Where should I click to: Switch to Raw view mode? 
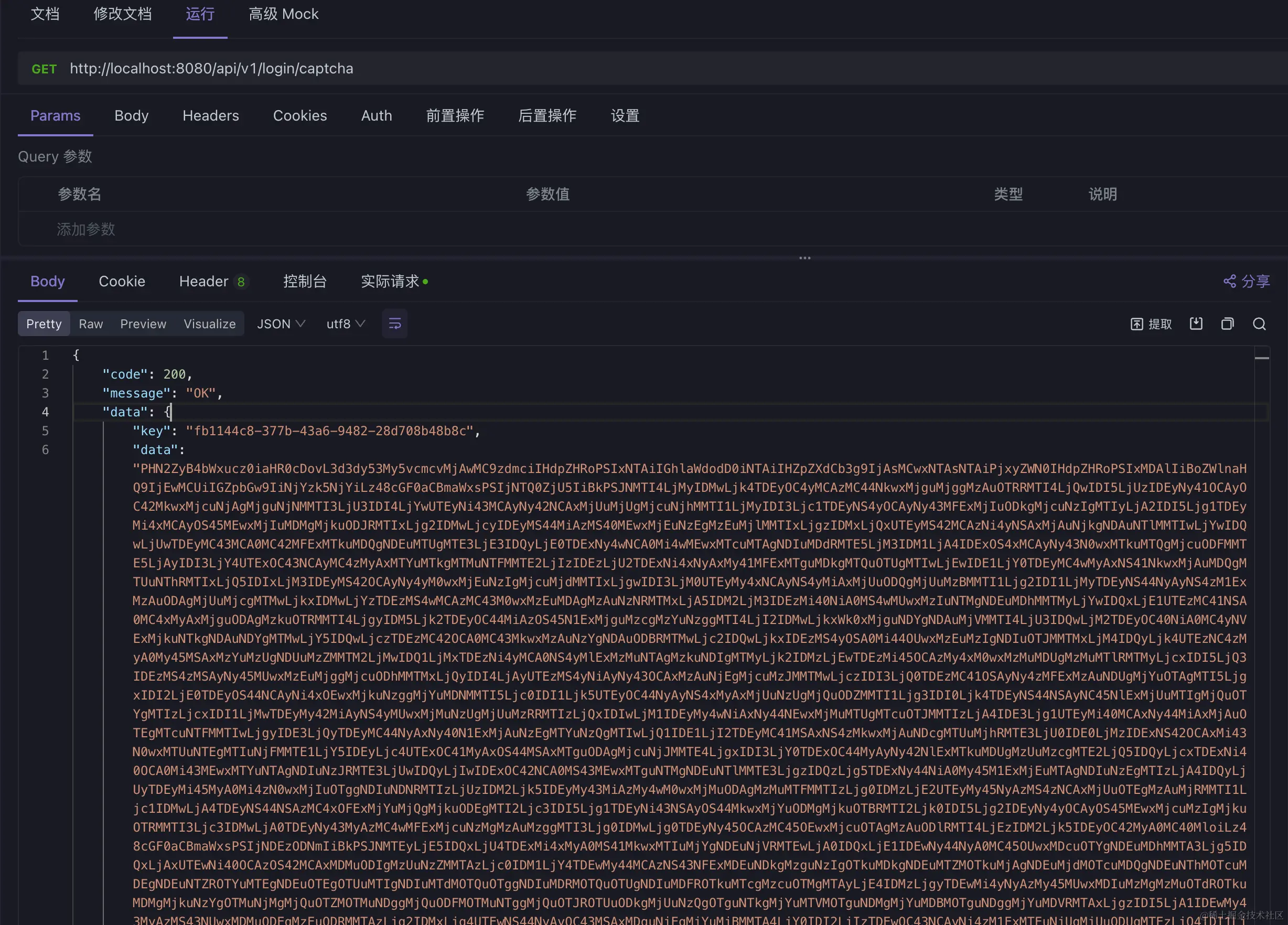91,324
